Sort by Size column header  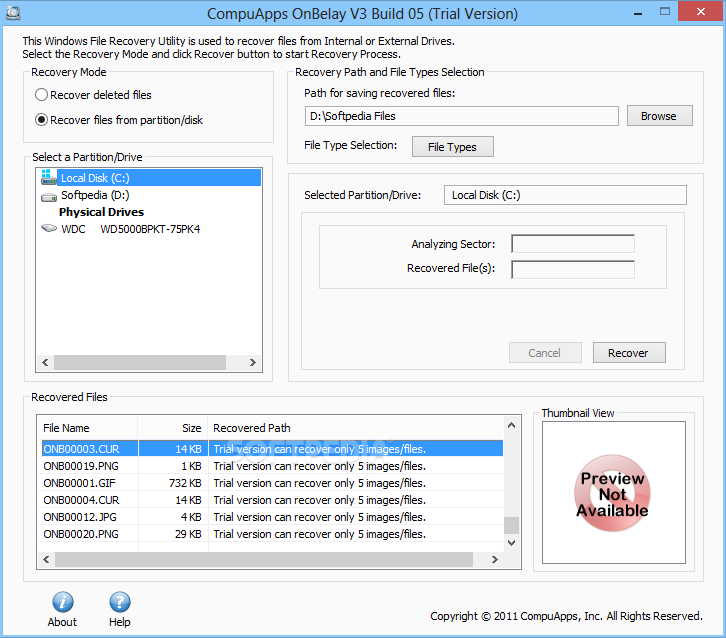tap(173, 428)
